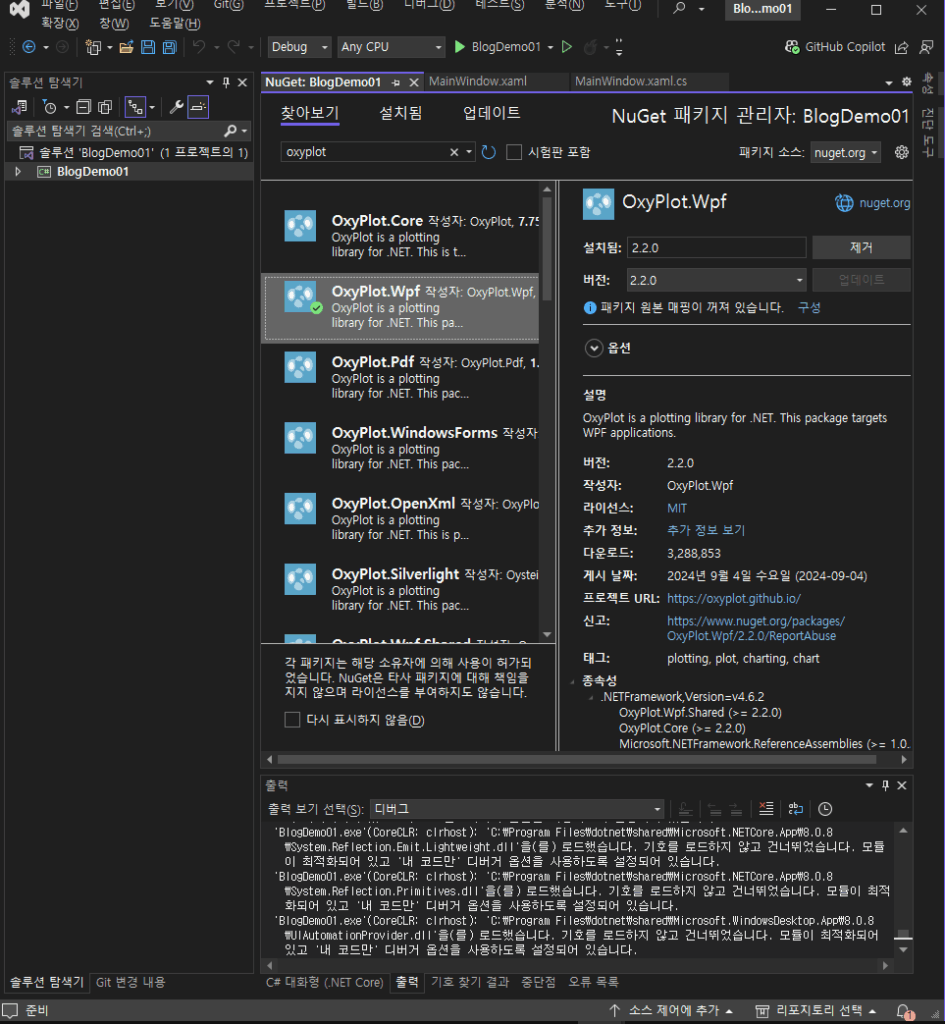Click the Preview Selected Items icon
The height and width of the screenshot is (1024, 945).
pyautogui.click(x=198, y=106)
